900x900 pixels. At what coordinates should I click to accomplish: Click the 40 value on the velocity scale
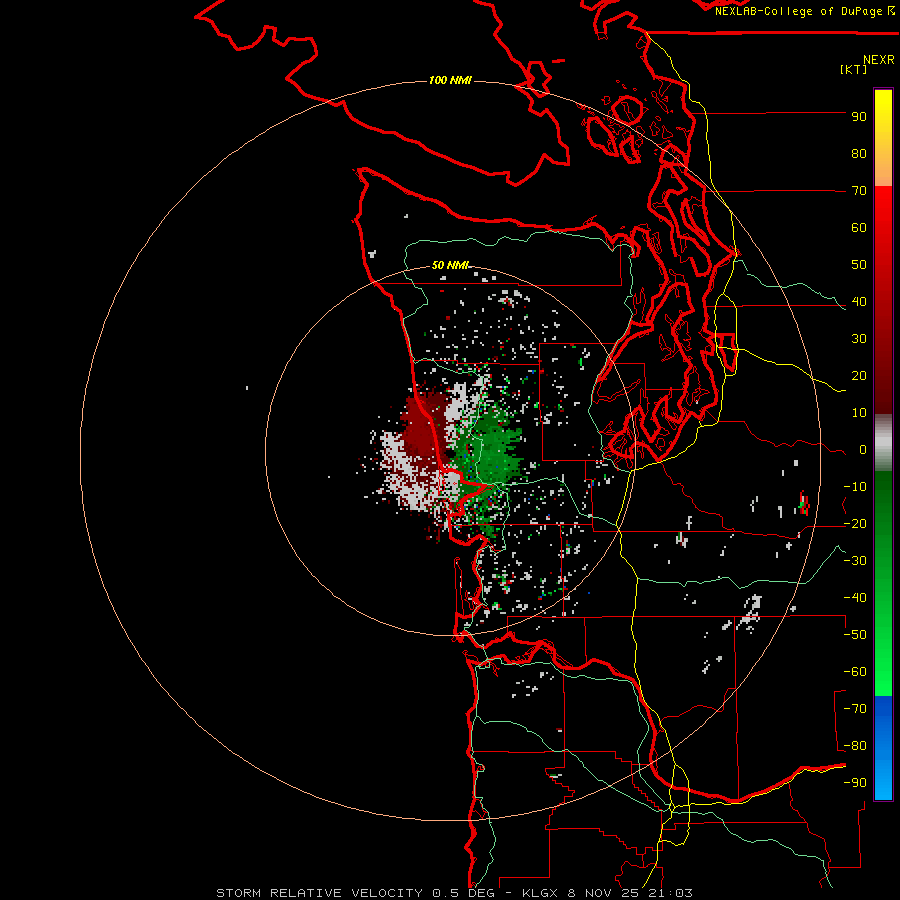[x=859, y=302]
